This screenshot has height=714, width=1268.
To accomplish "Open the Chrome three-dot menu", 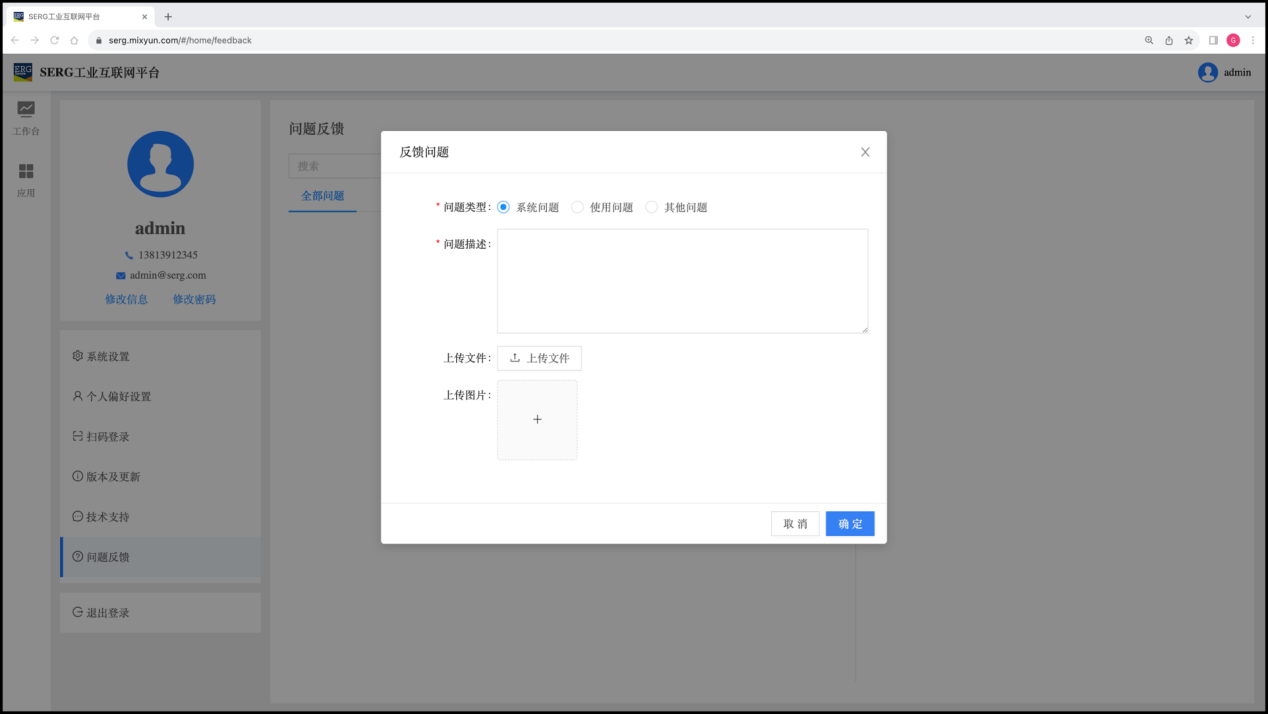I will click(x=1253, y=40).
